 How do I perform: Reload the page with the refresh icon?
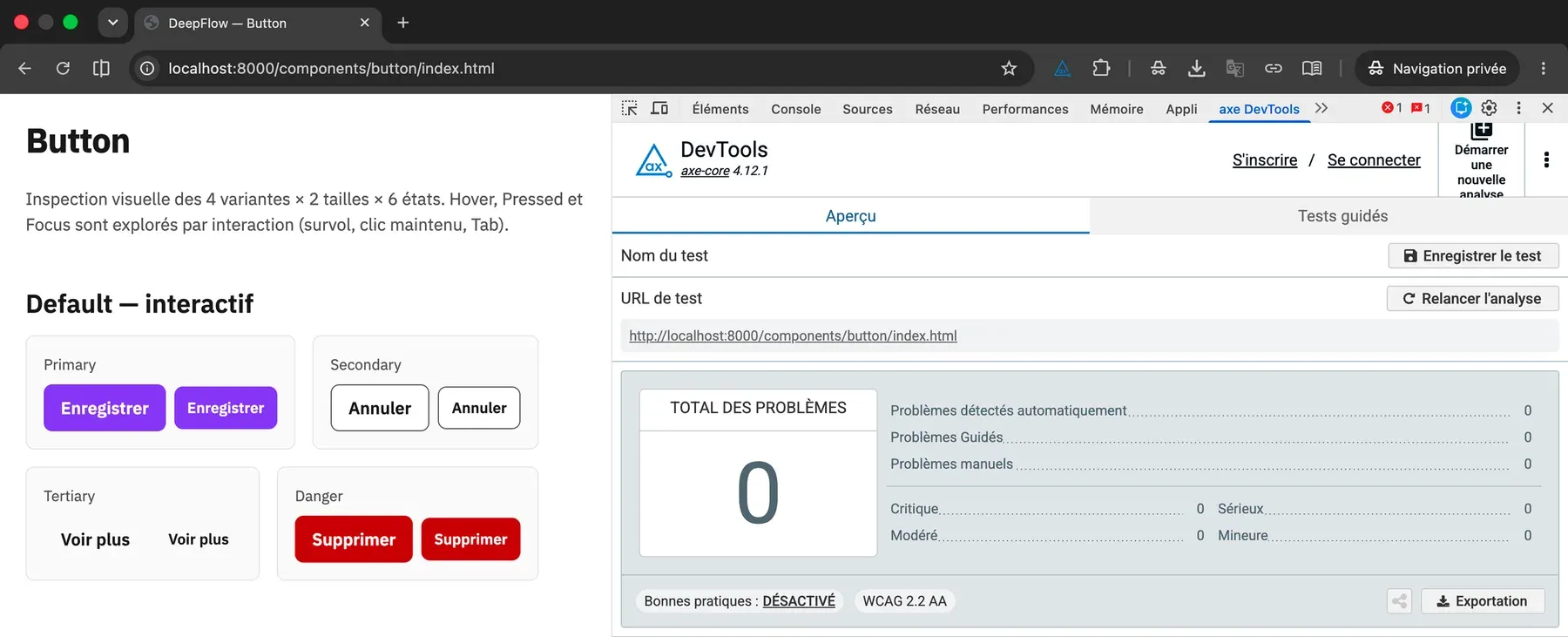(63, 68)
